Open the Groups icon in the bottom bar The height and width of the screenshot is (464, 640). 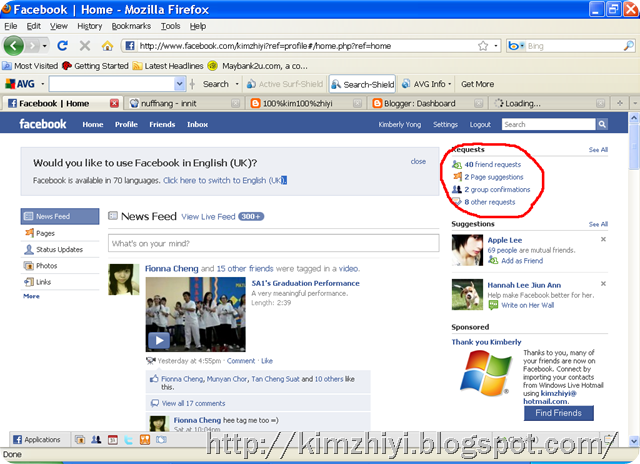click(96, 440)
